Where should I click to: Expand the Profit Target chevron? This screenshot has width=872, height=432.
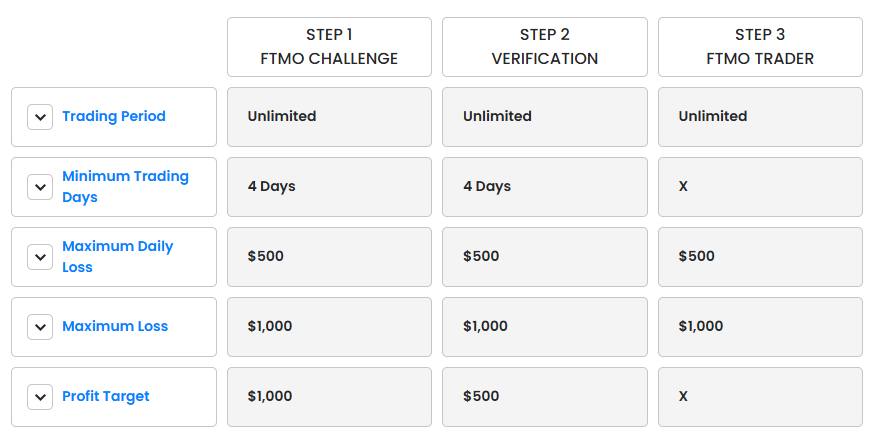click(x=40, y=397)
